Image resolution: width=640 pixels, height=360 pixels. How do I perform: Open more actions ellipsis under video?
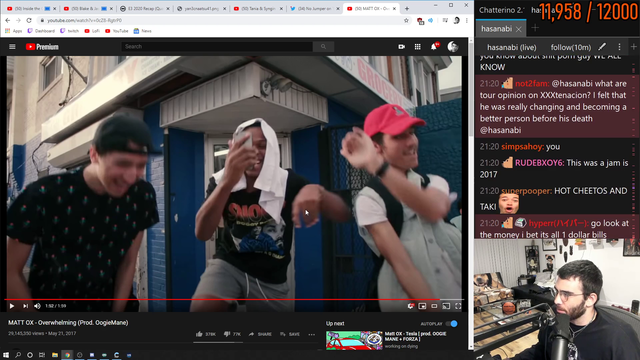pos(311,334)
